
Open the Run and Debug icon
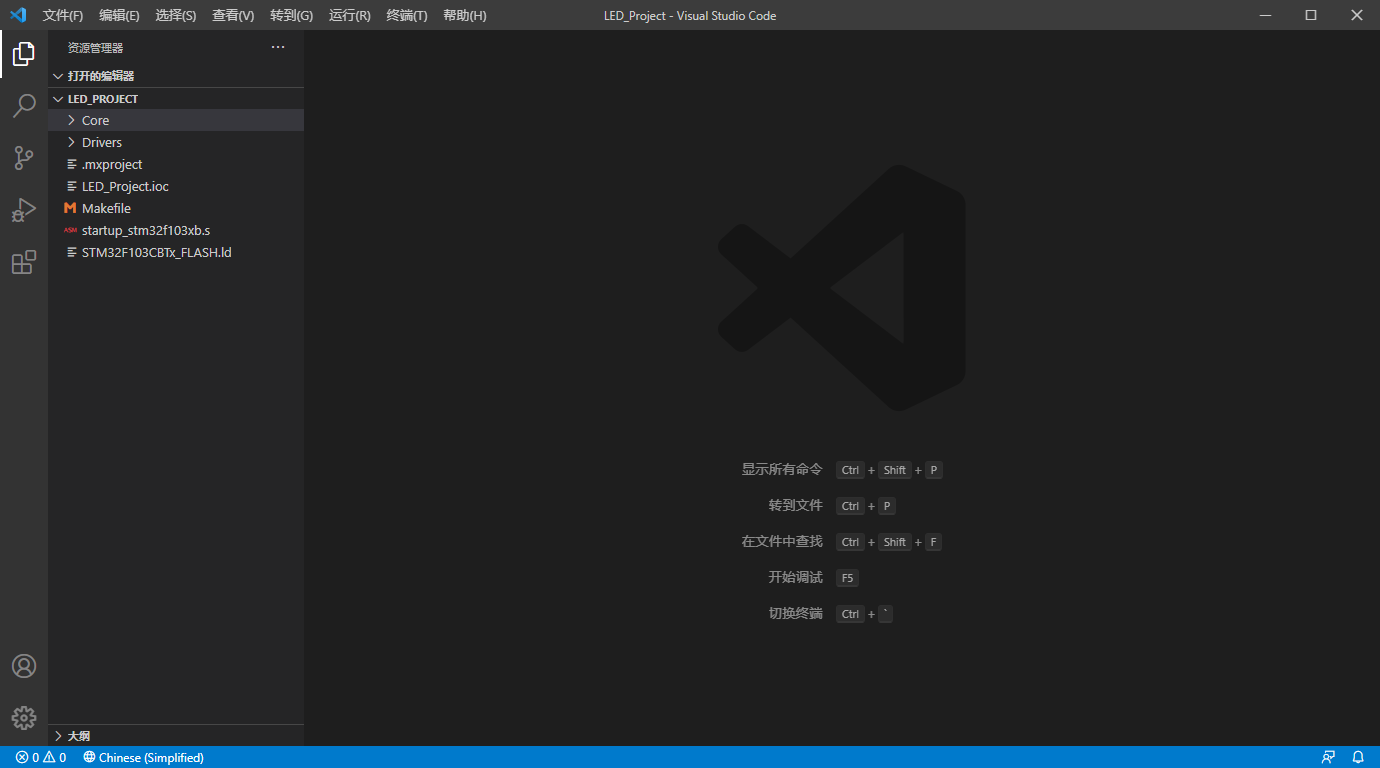tap(23, 210)
